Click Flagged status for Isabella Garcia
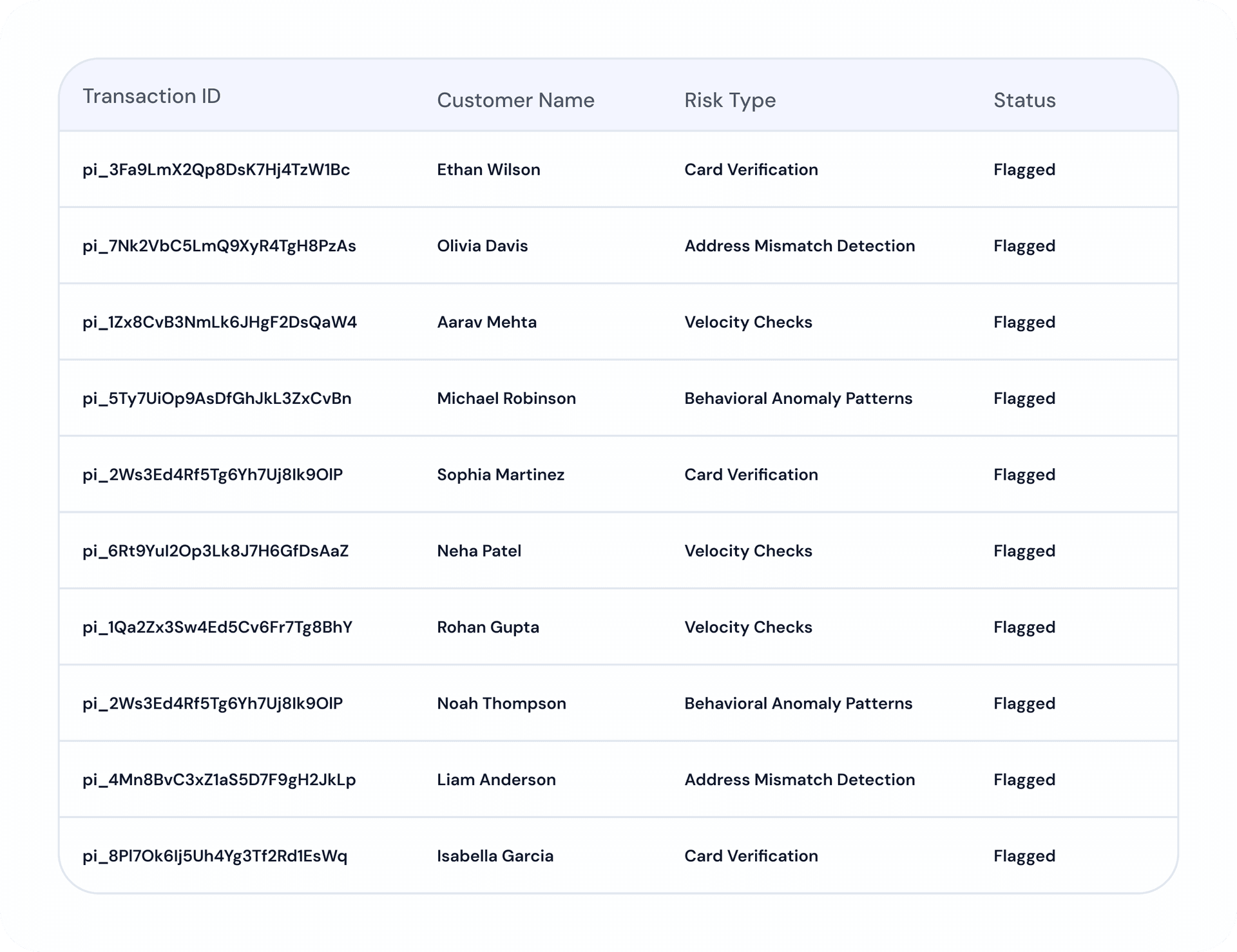Viewport: 1237px width, 952px height. pyautogui.click(x=1024, y=856)
